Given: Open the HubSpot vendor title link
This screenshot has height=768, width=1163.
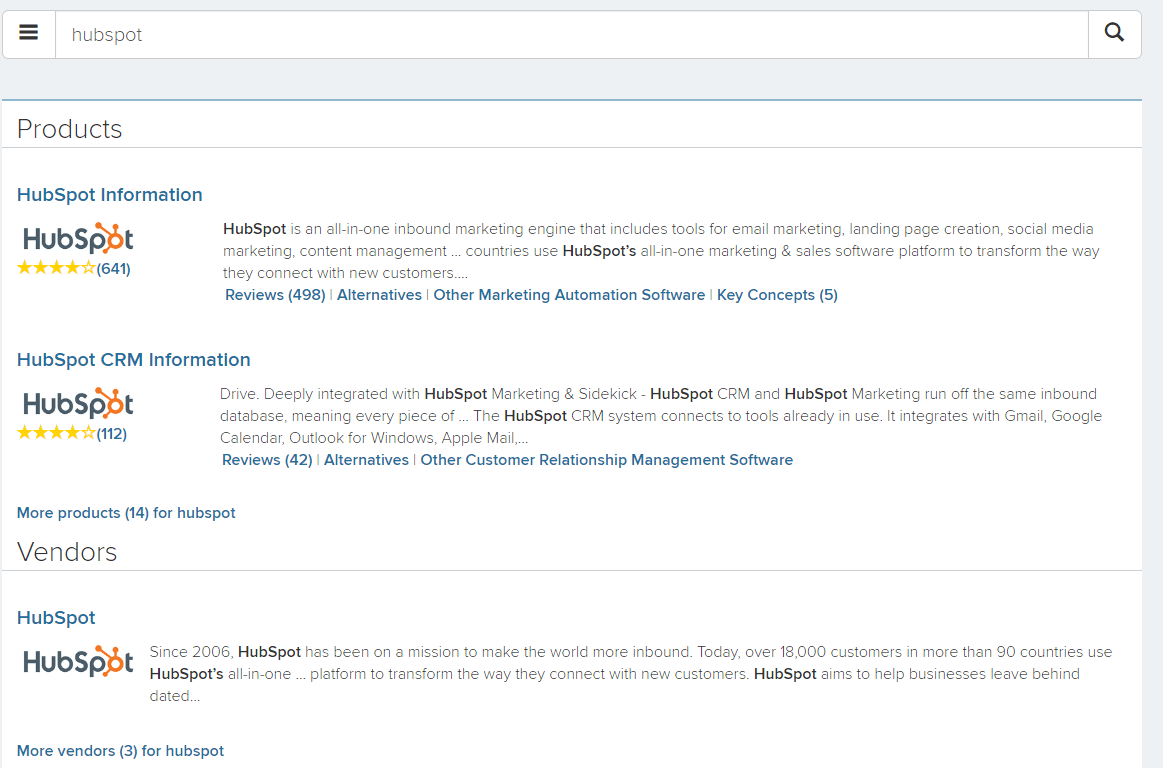Looking at the screenshot, I should click(56, 617).
